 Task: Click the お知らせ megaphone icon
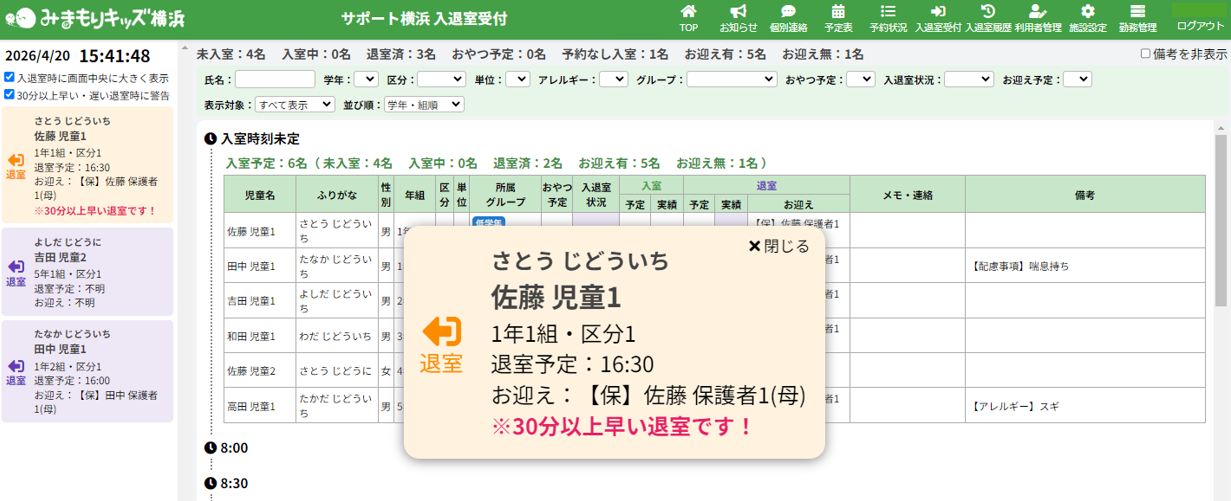pos(738,18)
